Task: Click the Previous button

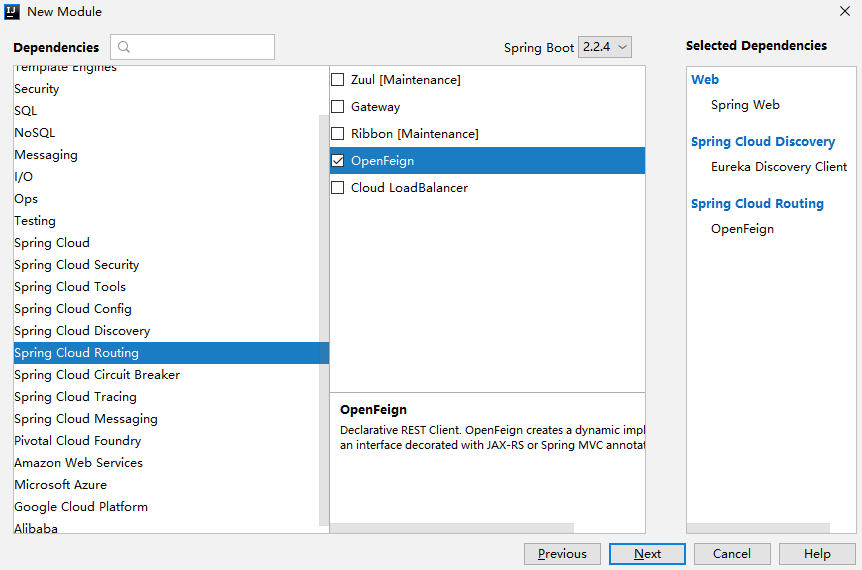Action: click(x=562, y=554)
